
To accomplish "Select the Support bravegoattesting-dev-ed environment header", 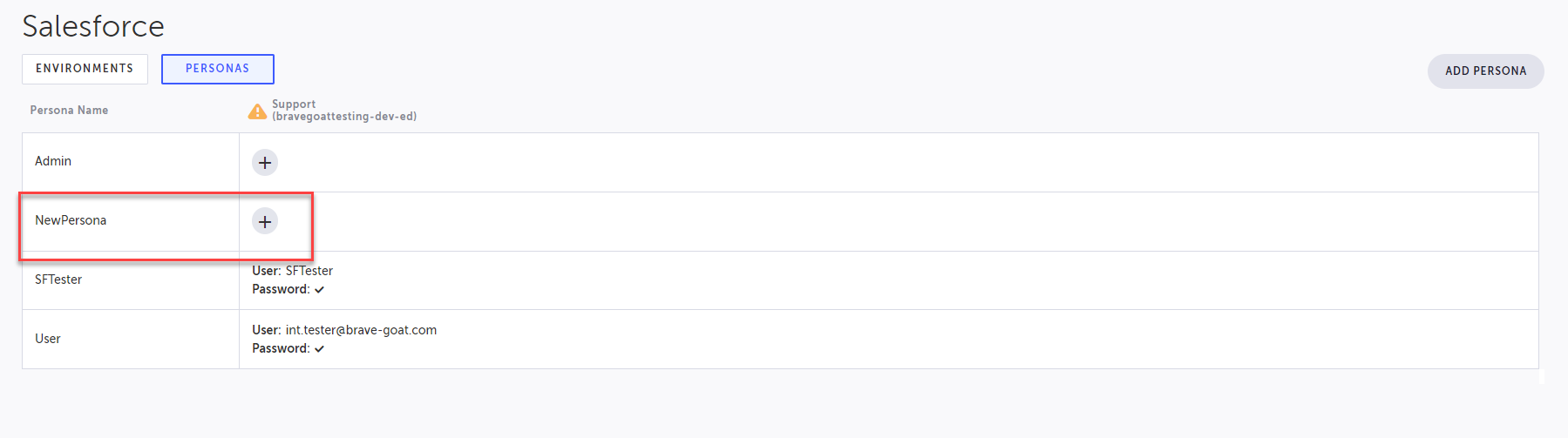I will tap(343, 111).
